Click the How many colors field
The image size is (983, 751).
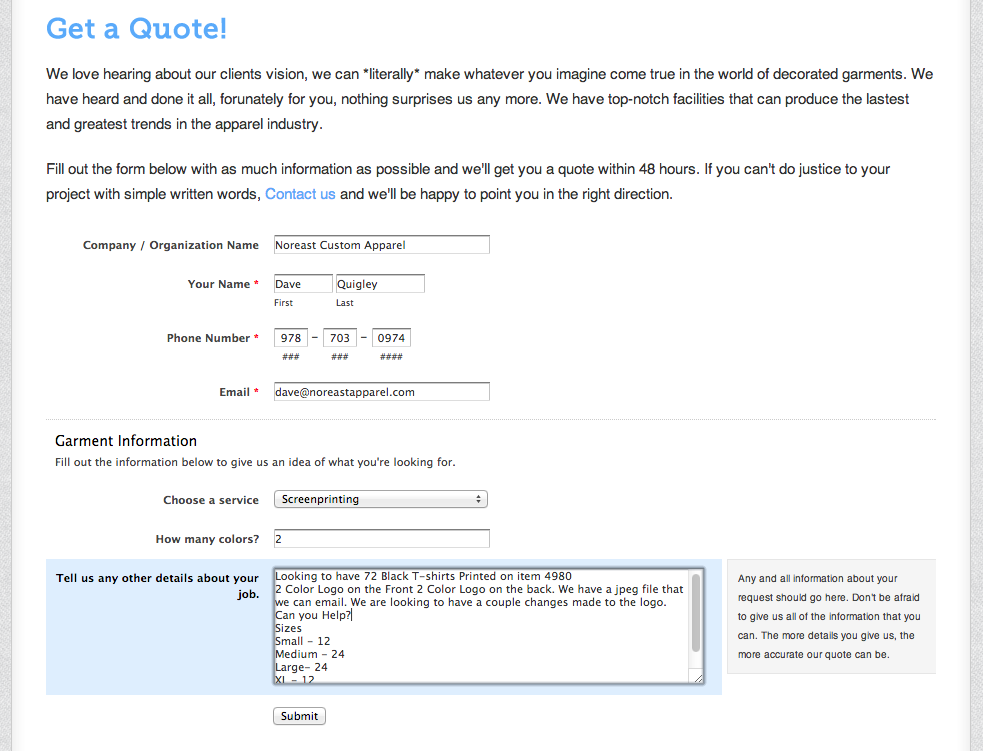coord(381,538)
